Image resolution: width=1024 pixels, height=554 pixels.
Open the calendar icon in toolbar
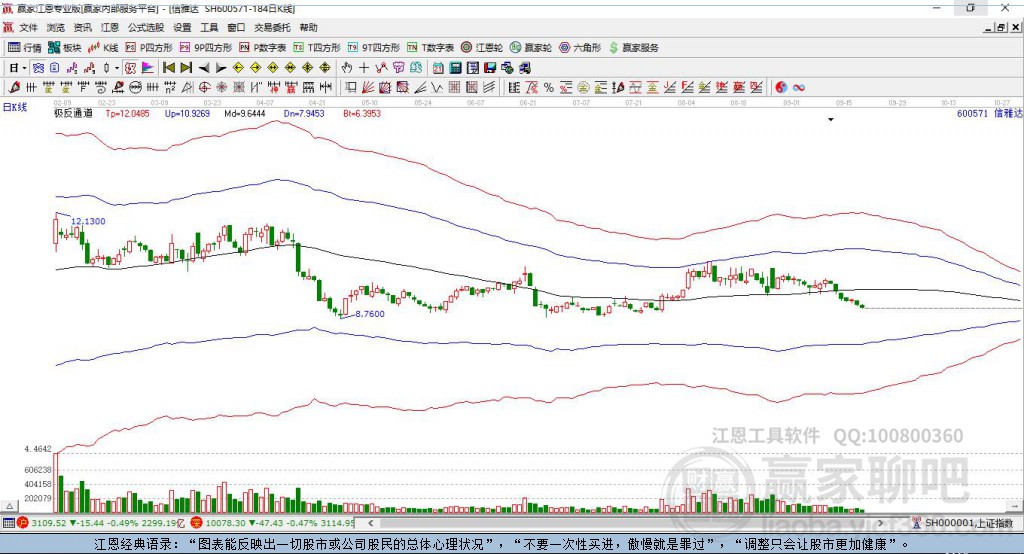[x=438, y=68]
